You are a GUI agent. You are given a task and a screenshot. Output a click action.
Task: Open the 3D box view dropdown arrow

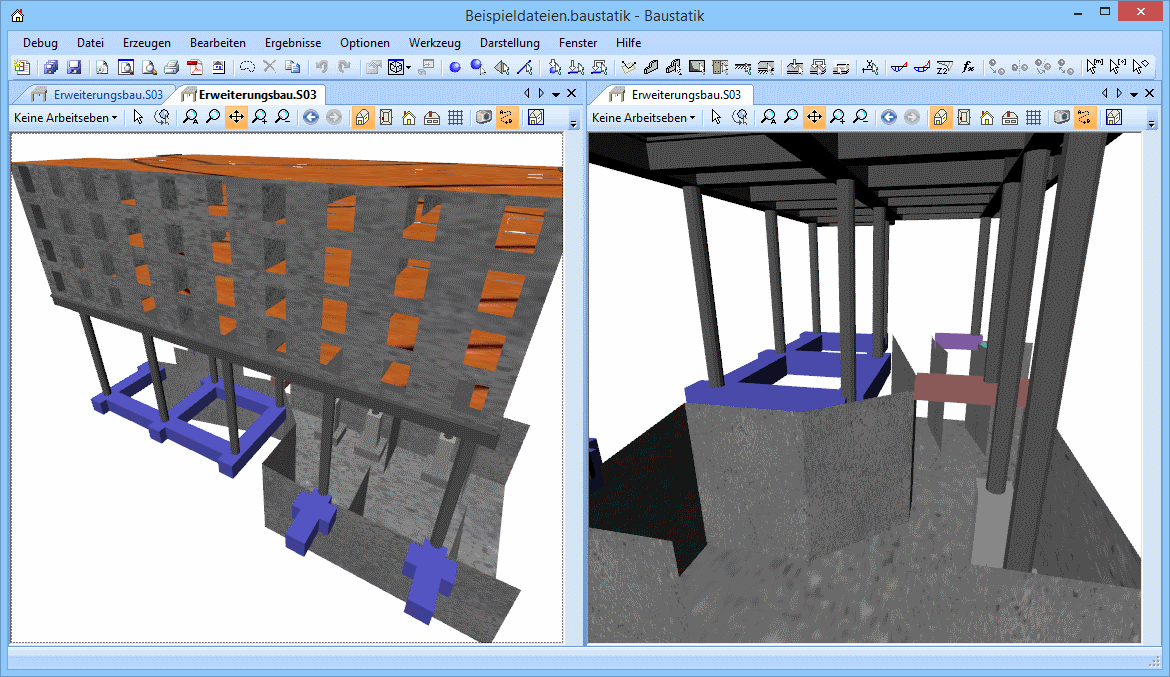point(409,68)
